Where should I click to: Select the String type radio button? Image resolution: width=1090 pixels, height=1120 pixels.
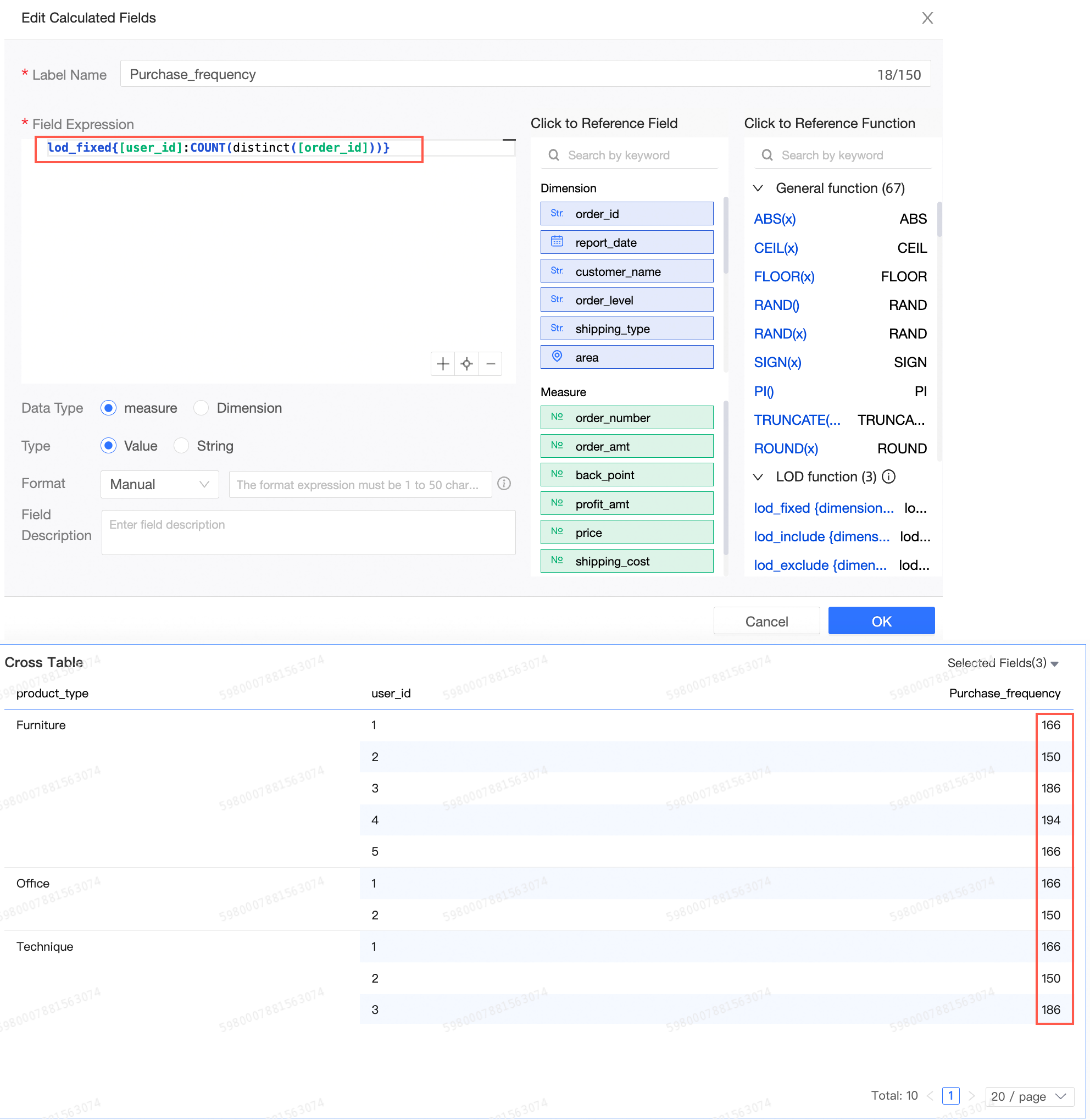pos(181,446)
